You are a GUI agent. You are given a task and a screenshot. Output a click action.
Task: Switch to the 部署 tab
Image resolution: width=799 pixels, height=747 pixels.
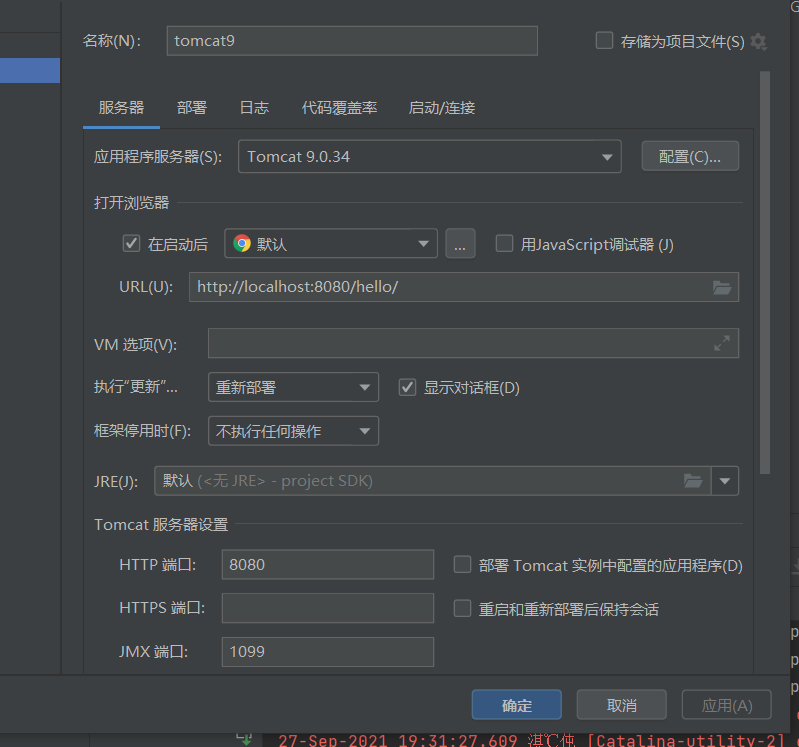pyautogui.click(x=192, y=108)
